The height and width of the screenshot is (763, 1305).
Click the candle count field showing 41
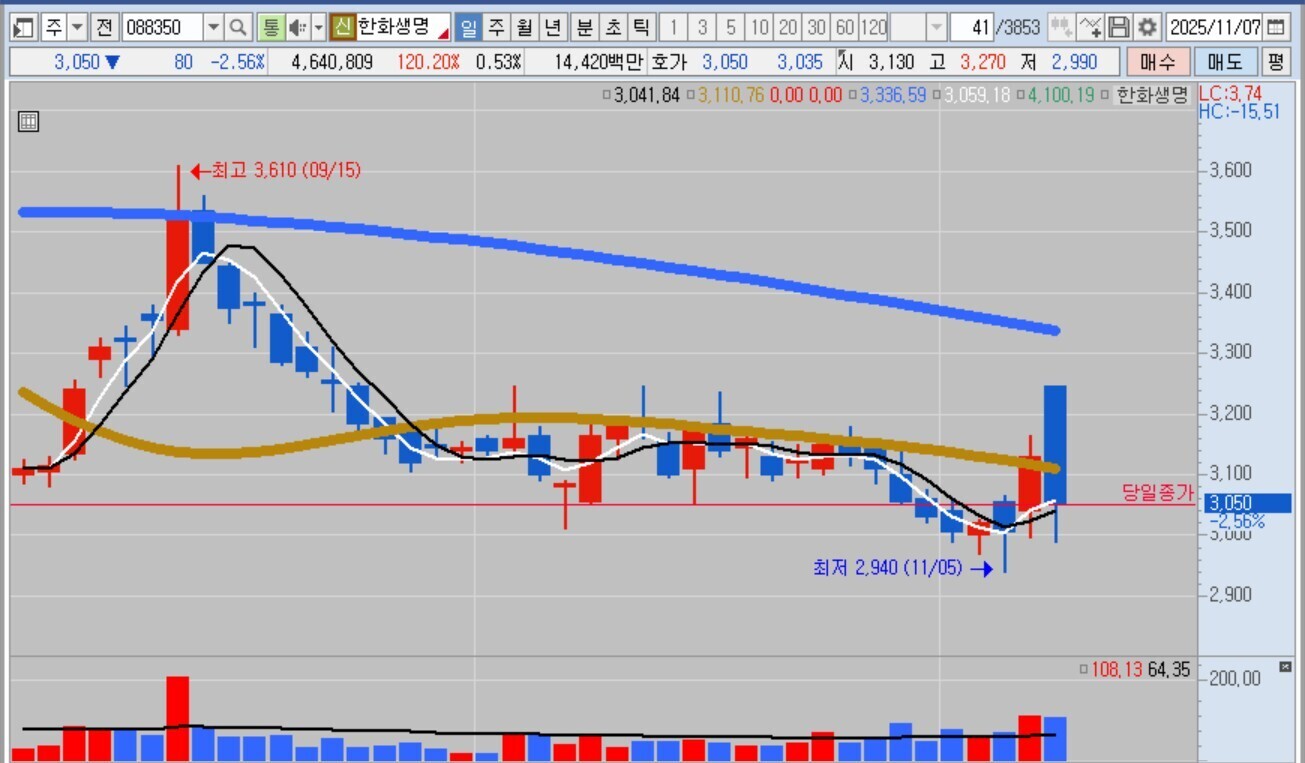(x=970, y=27)
